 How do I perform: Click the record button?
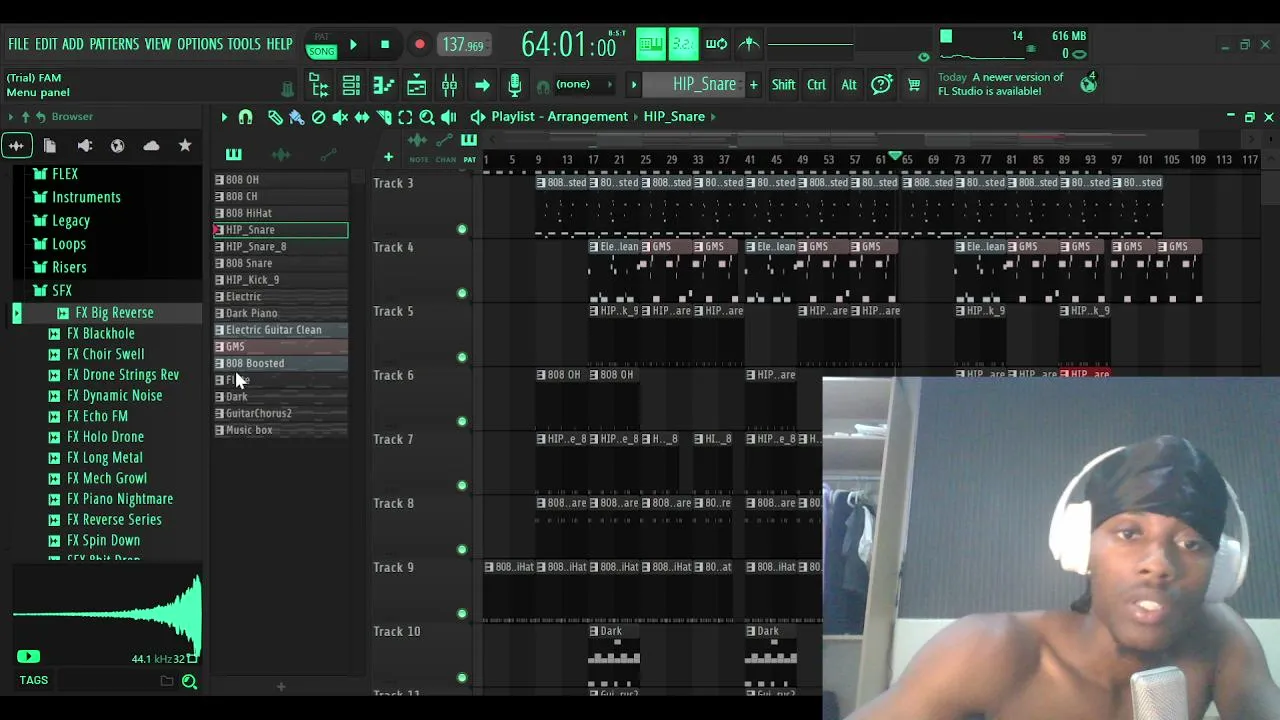[x=420, y=45]
